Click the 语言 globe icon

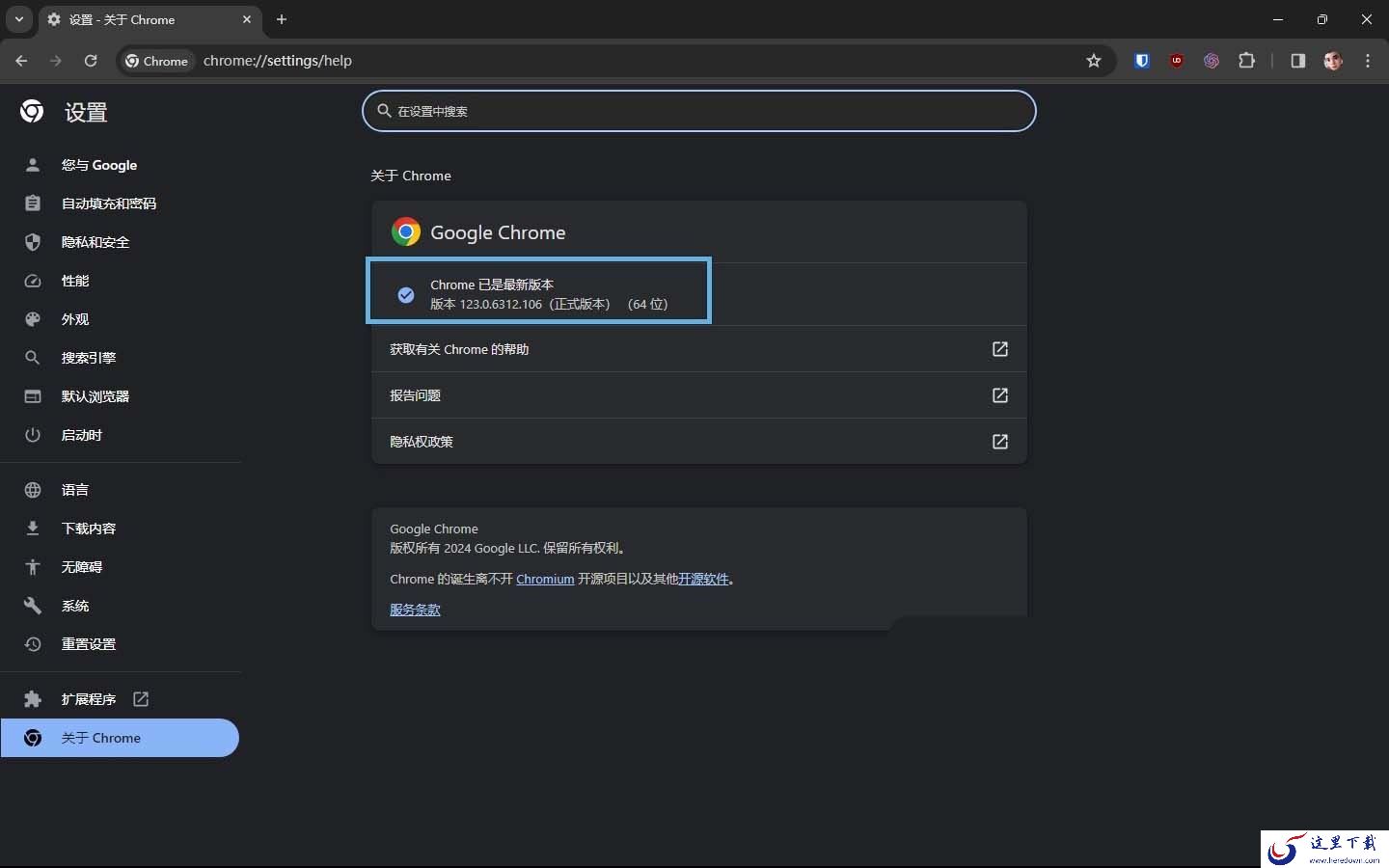click(33, 490)
